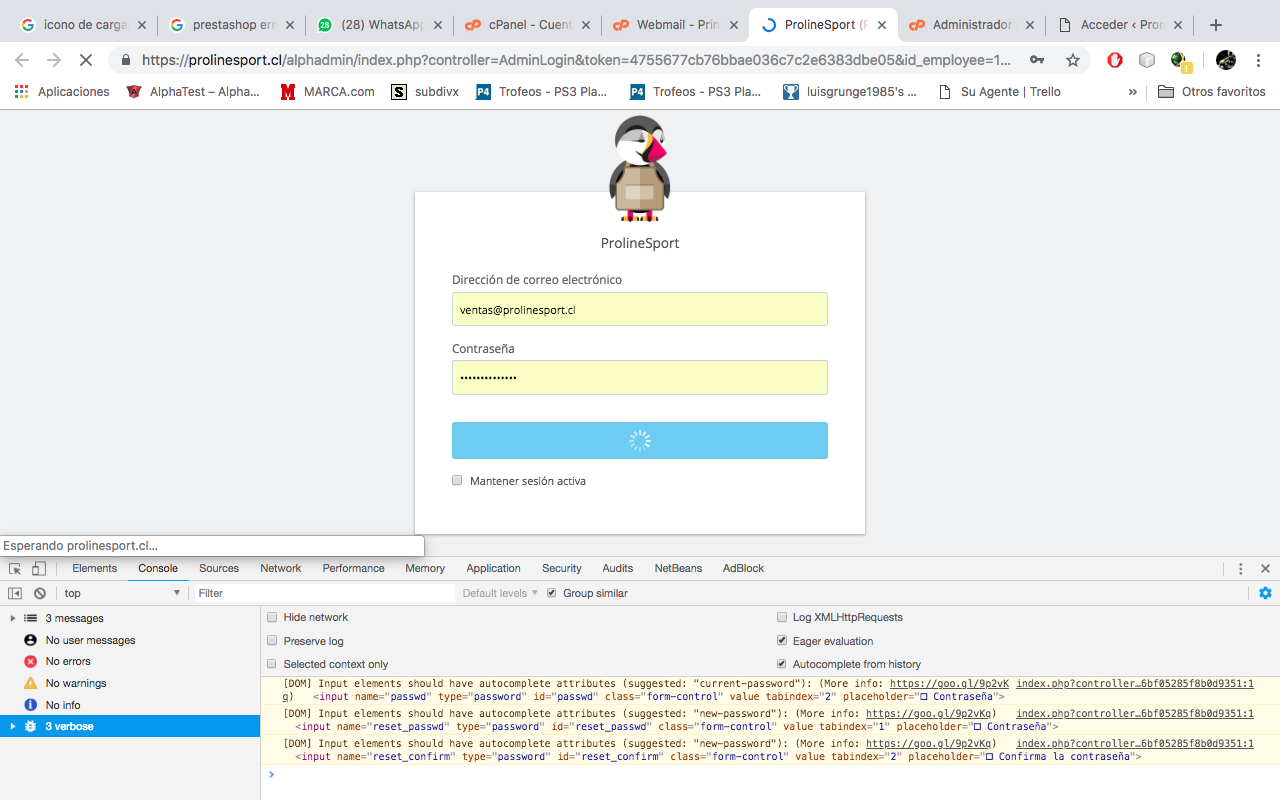The image size is (1280, 800).
Task: Expand the 3 messages group
Action: pos(13,619)
